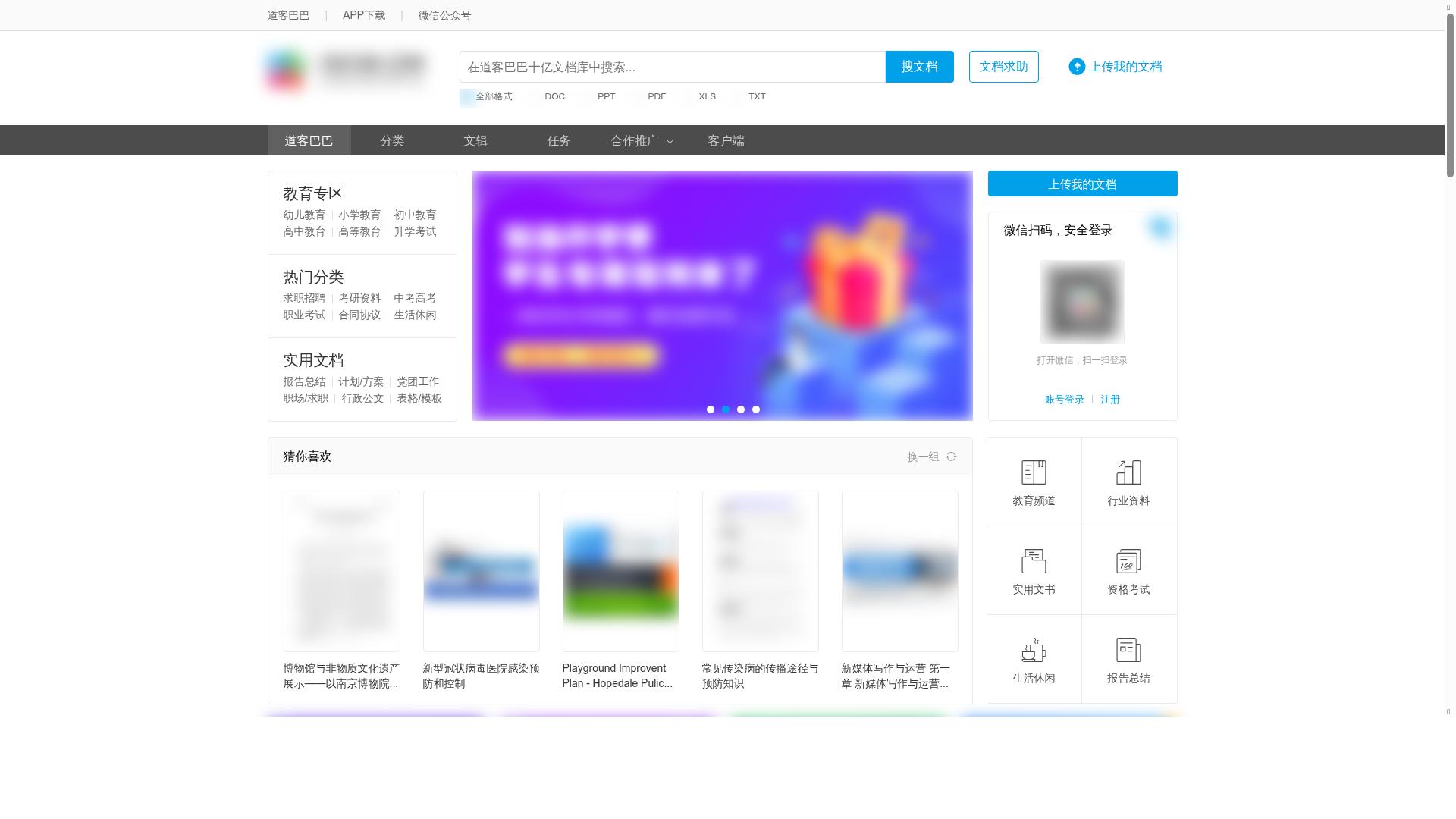Open the 文辑 navigation tab
Image resolution: width=1456 pixels, height=819 pixels.
point(475,141)
